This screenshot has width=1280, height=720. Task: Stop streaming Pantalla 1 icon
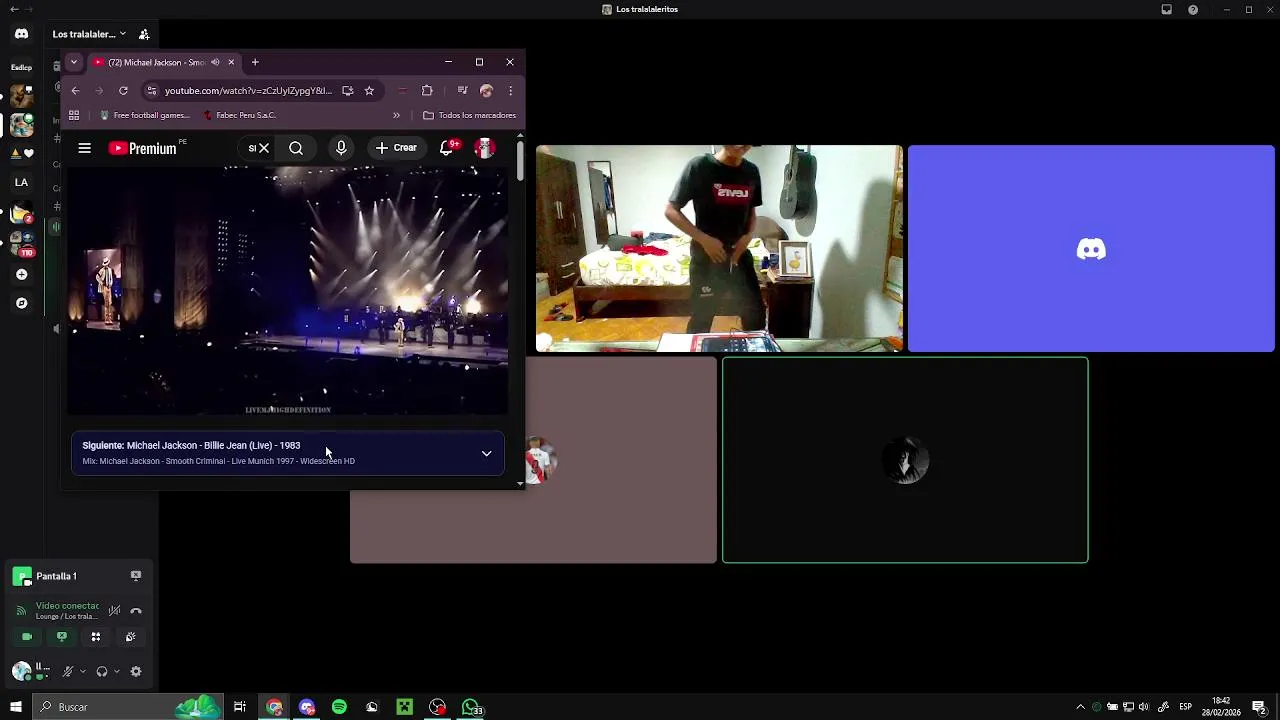click(x=136, y=576)
